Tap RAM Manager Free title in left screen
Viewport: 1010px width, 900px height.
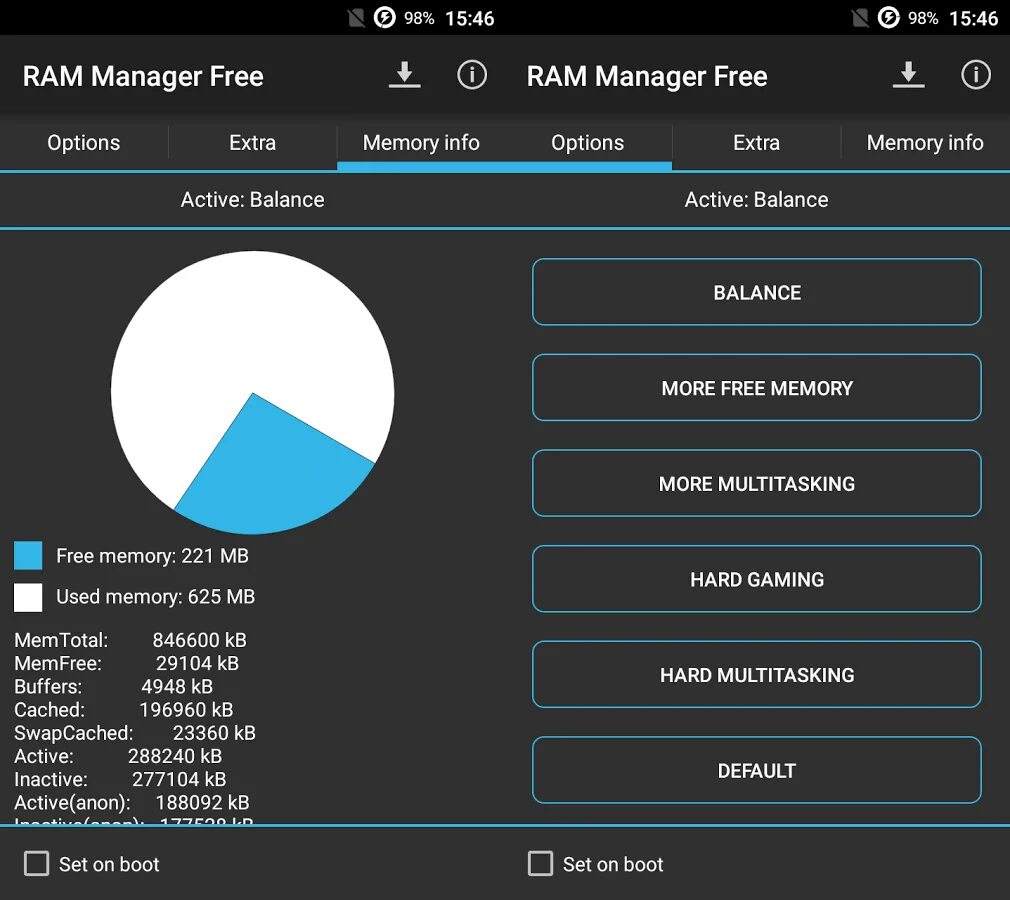click(143, 76)
